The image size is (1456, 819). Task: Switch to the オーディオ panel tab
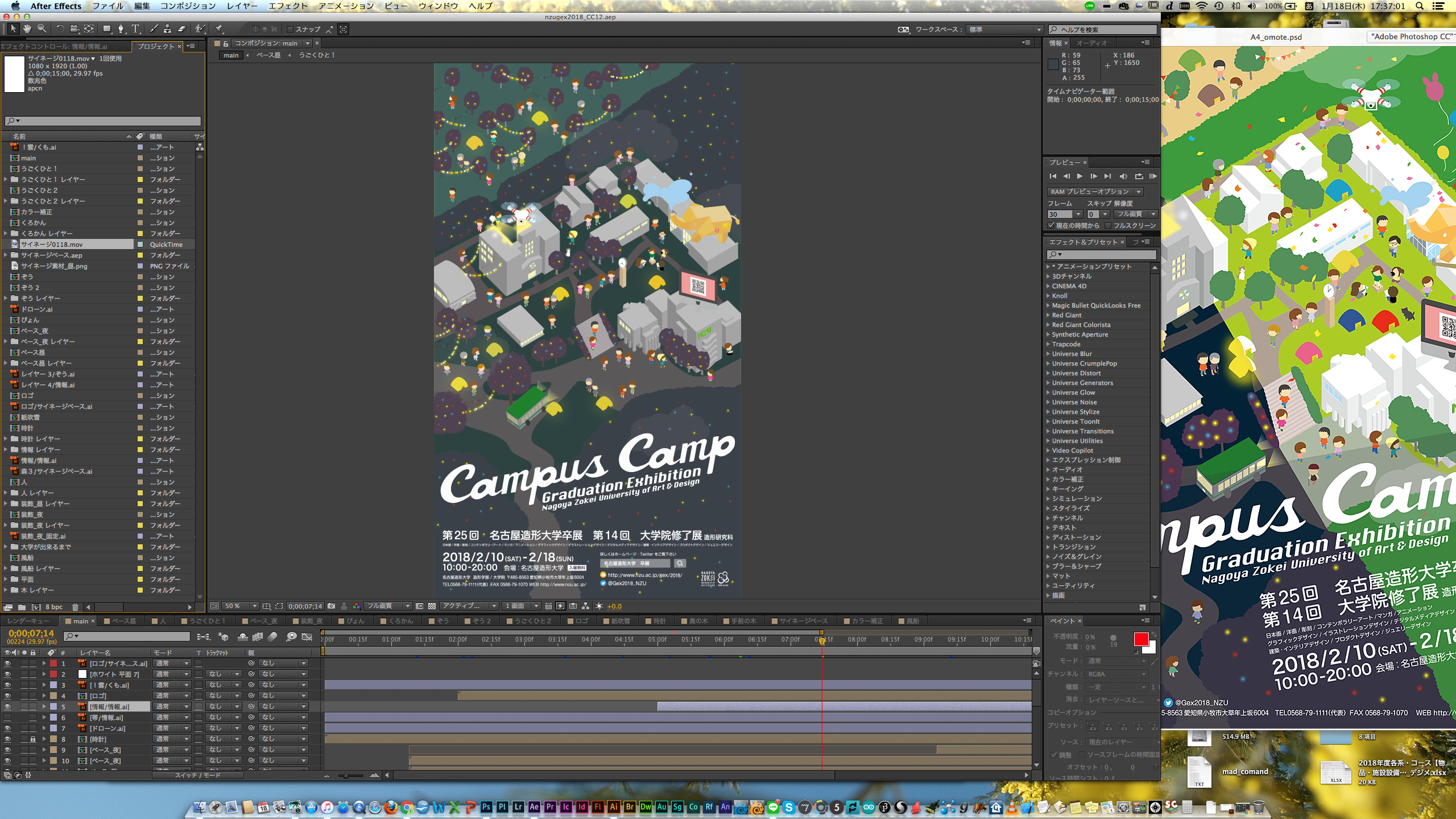pyautogui.click(x=1091, y=43)
